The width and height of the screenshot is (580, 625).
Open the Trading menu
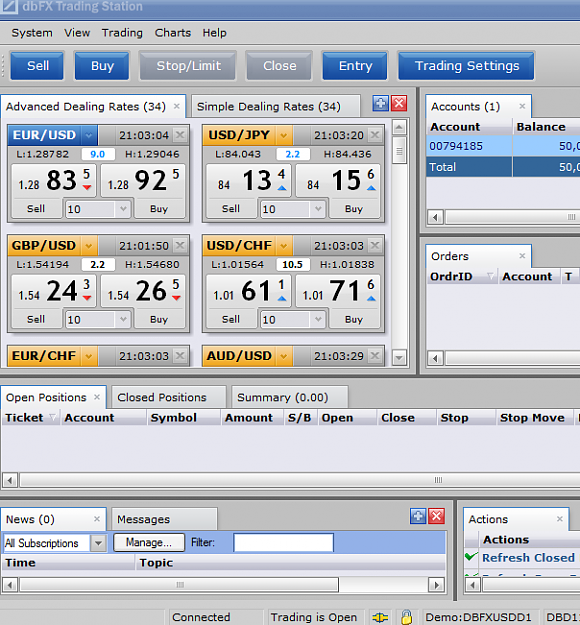[x=122, y=33]
